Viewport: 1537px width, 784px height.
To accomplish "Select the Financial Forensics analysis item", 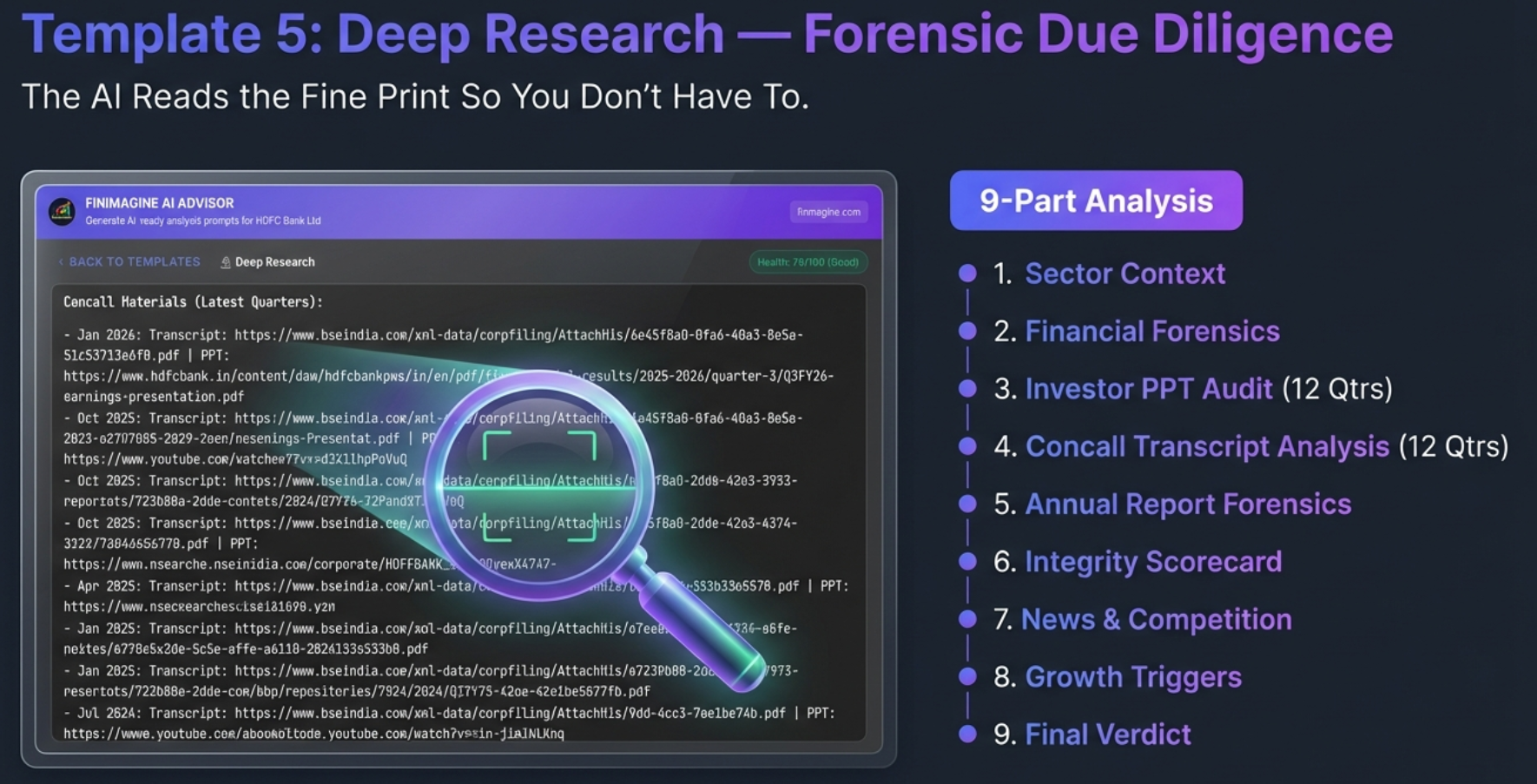I will pyautogui.click(x=1151, y=331).
